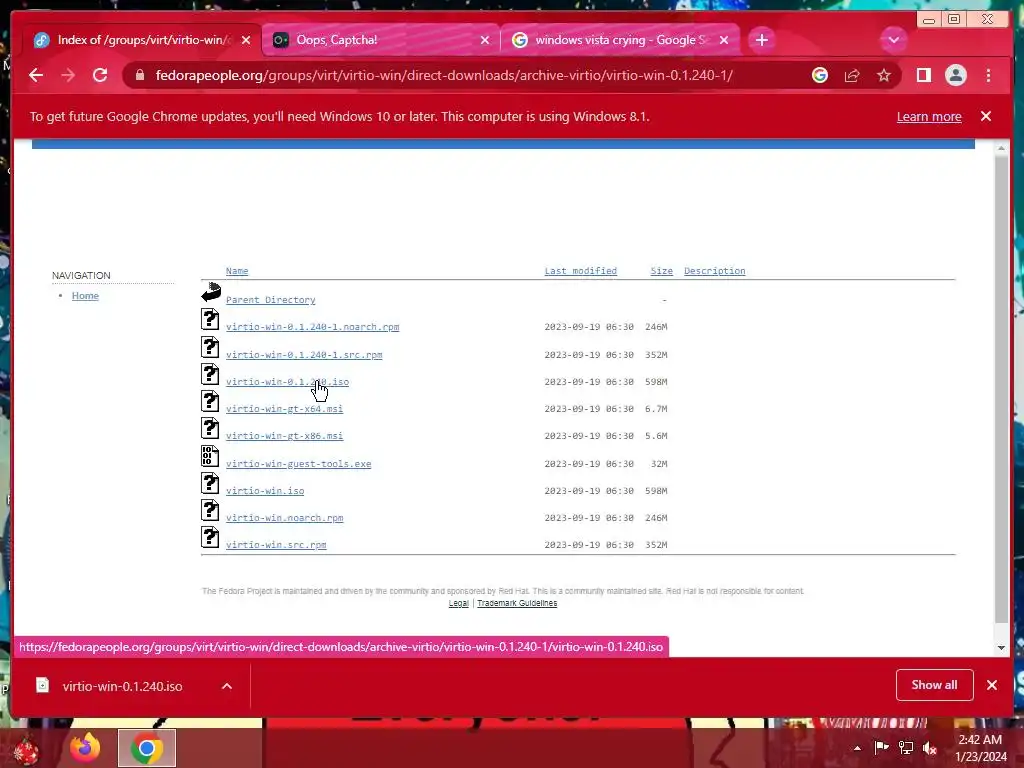Open the Legal footer link
1024x768 pixels.
coord(458,603)
